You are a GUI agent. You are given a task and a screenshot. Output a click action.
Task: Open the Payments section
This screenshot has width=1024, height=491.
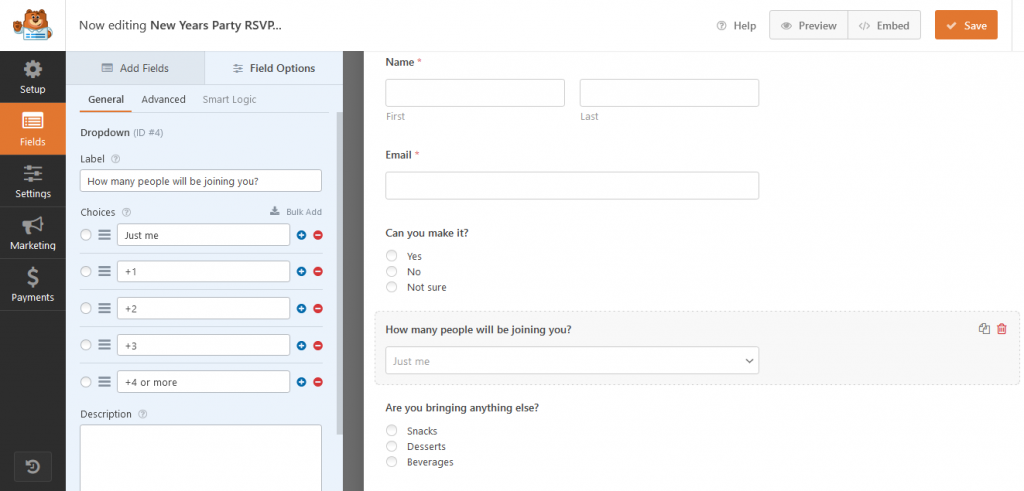pos(32,285)
